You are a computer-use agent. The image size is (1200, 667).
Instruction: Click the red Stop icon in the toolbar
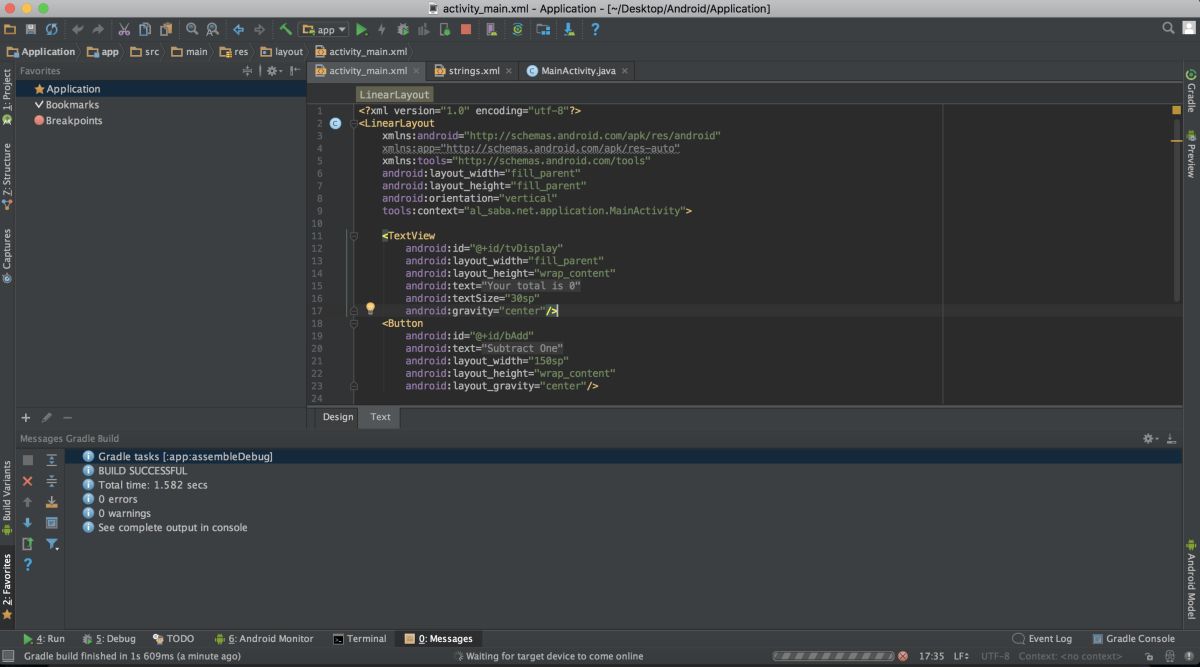tap(466, 30)
